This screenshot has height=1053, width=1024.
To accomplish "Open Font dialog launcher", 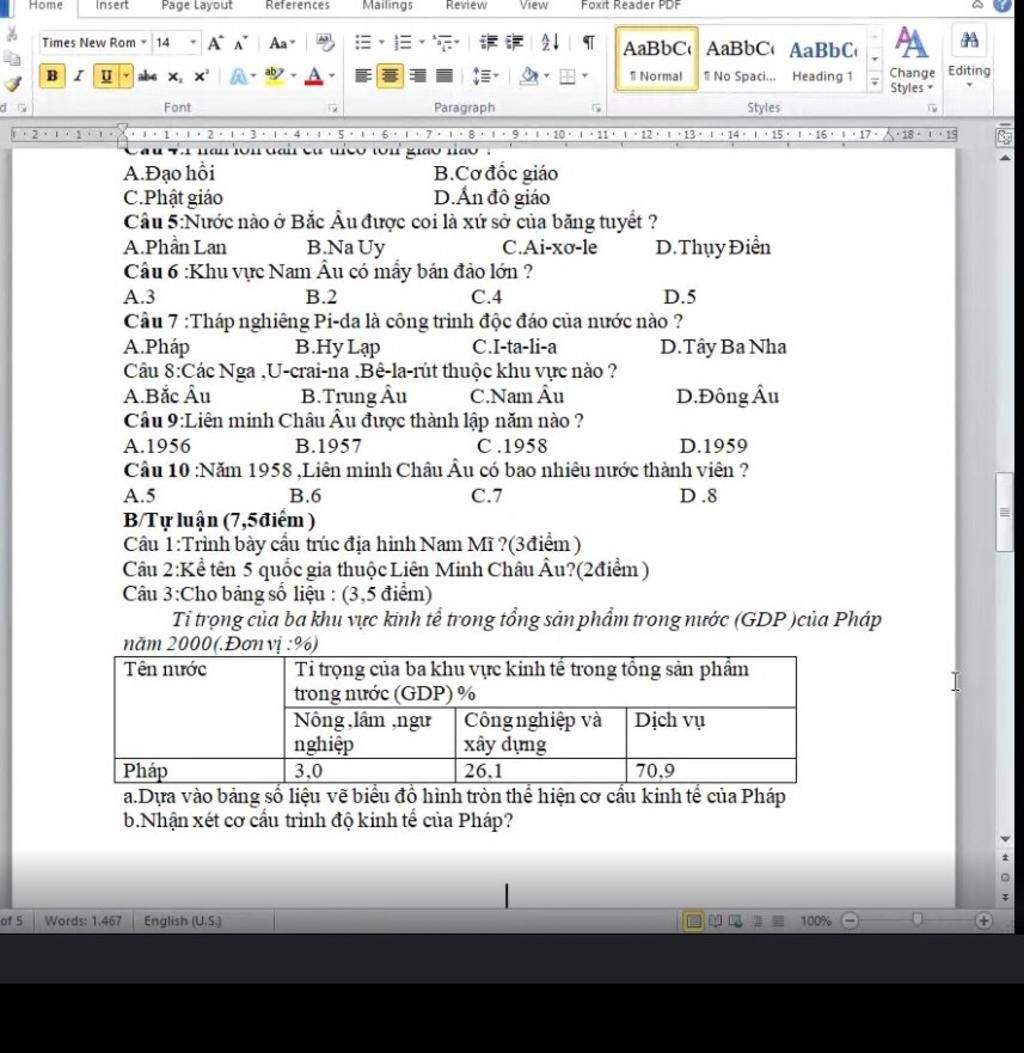I will pos(332,107).
